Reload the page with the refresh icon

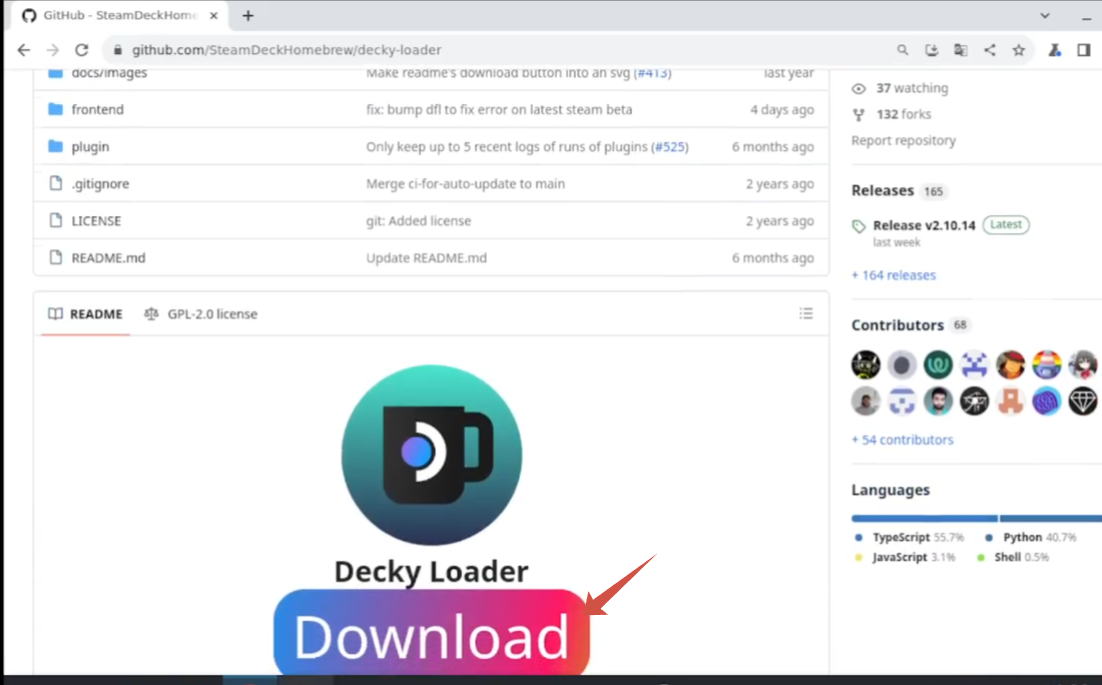(x=83, y=49)
